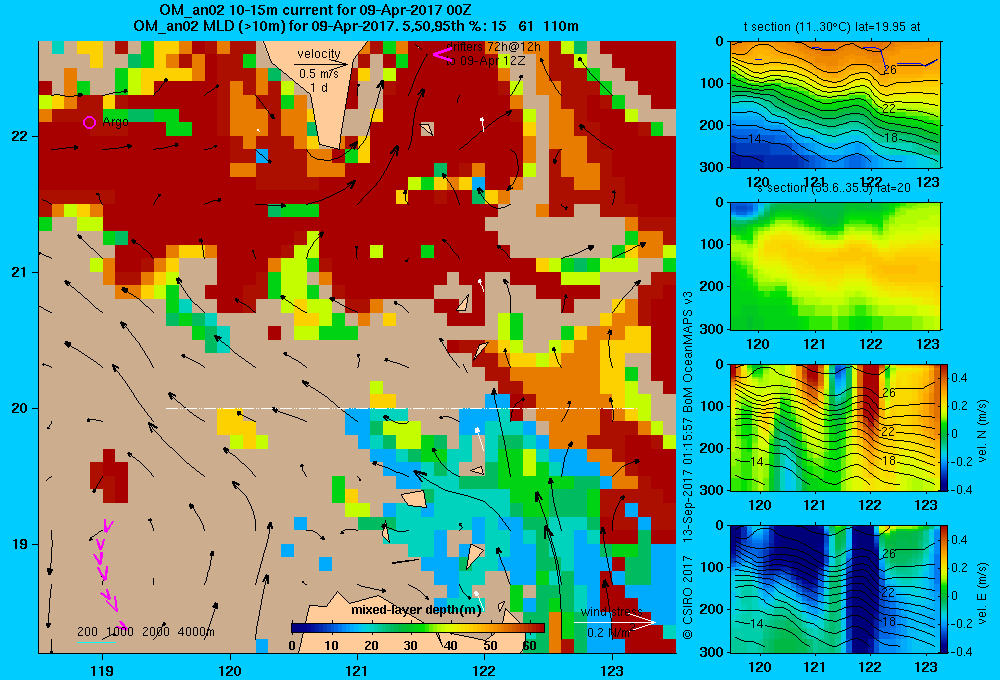Viewport: 1000px width, 680px height.
Task: Click longitude label '121' on main map axis
Action: coord(357,670)
